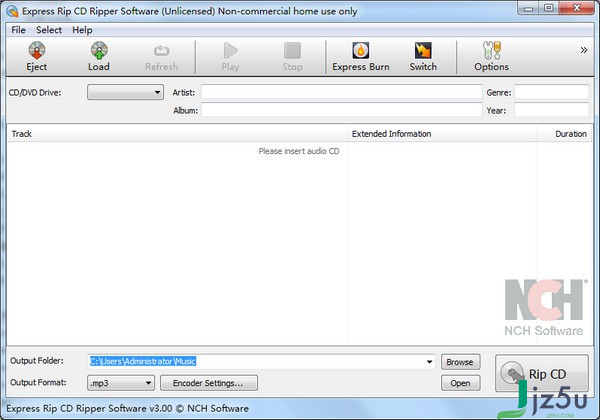Viewport: 600px width, 420px height.
Task: Click the Browse button
Action: (460, 362)
